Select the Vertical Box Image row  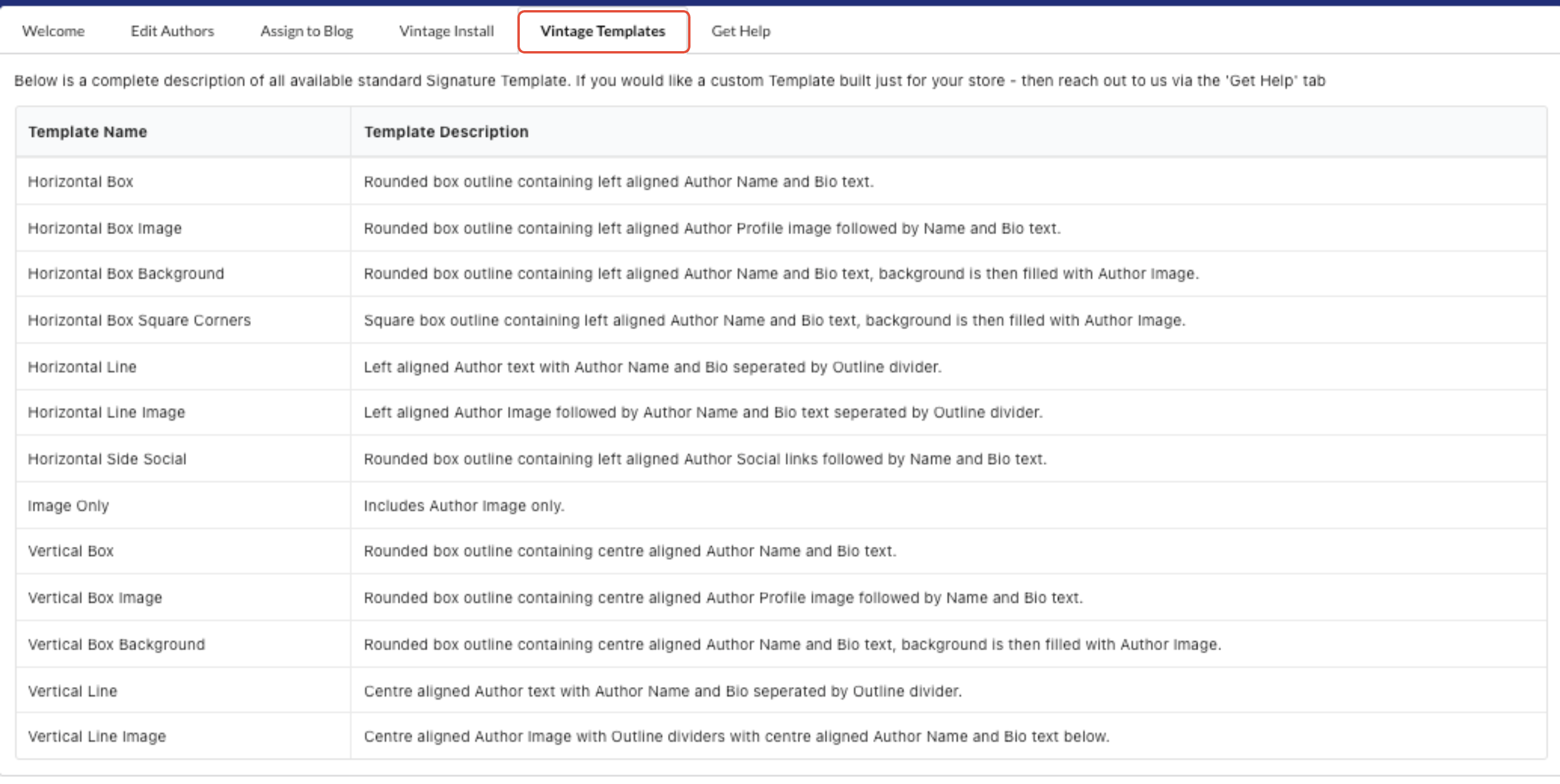coord(95,597)
